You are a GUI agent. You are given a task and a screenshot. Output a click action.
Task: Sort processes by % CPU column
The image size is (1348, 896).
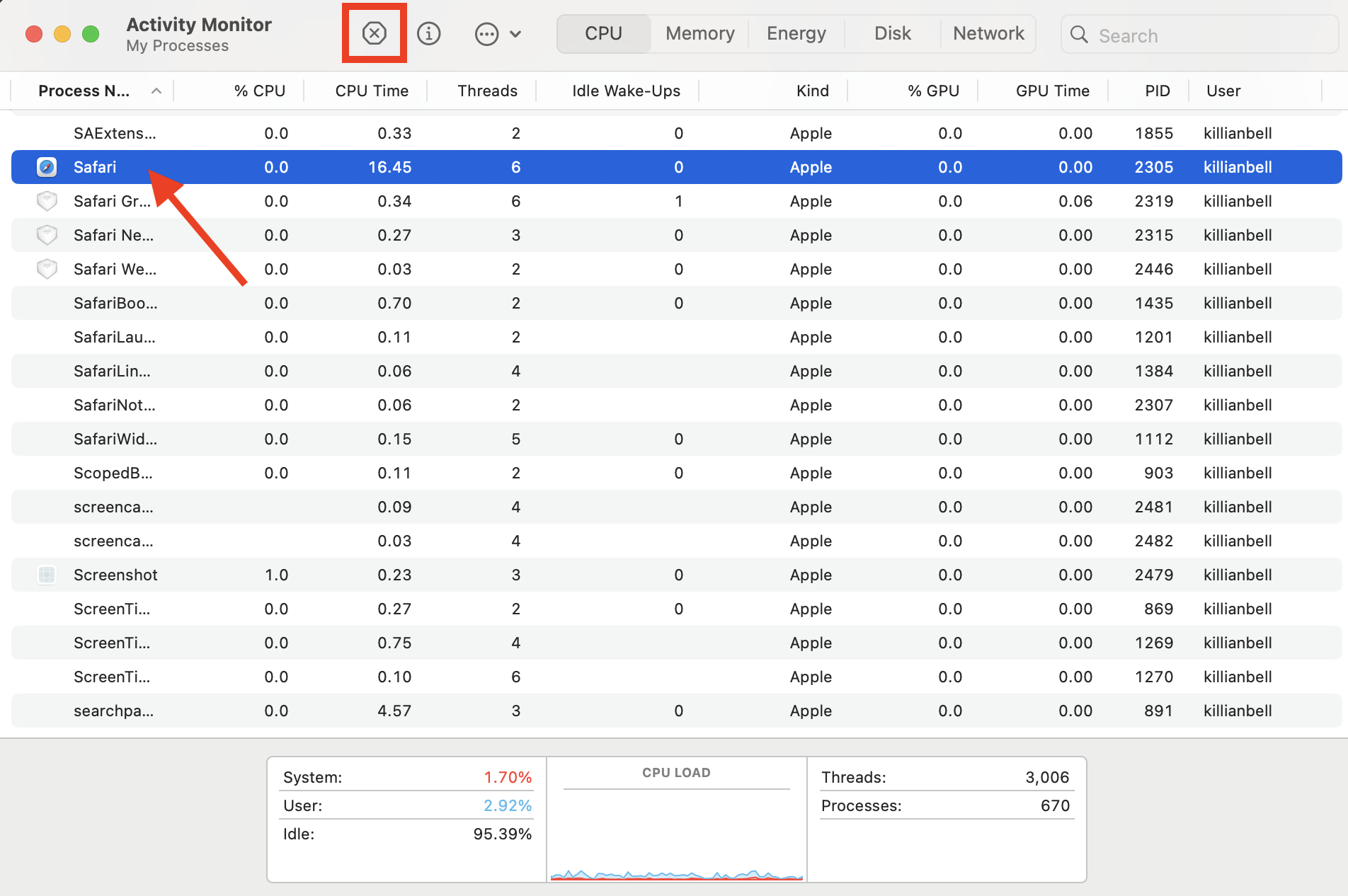(x=259, y=91)
